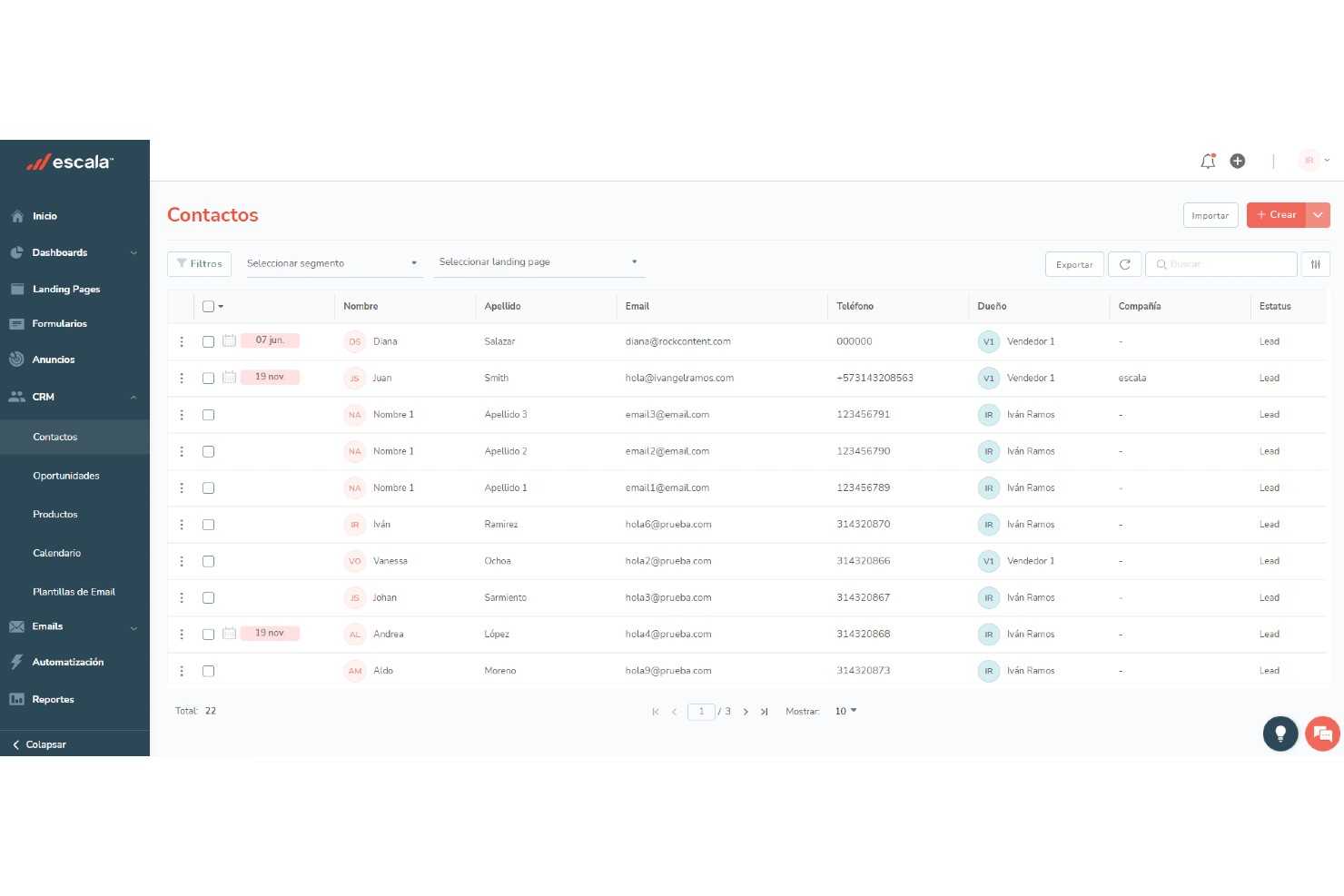Click the calendar icon on Diana Salazar's row
This screenshot has height=896, width=1344.
pyautogui.click(x=229, y=340)
